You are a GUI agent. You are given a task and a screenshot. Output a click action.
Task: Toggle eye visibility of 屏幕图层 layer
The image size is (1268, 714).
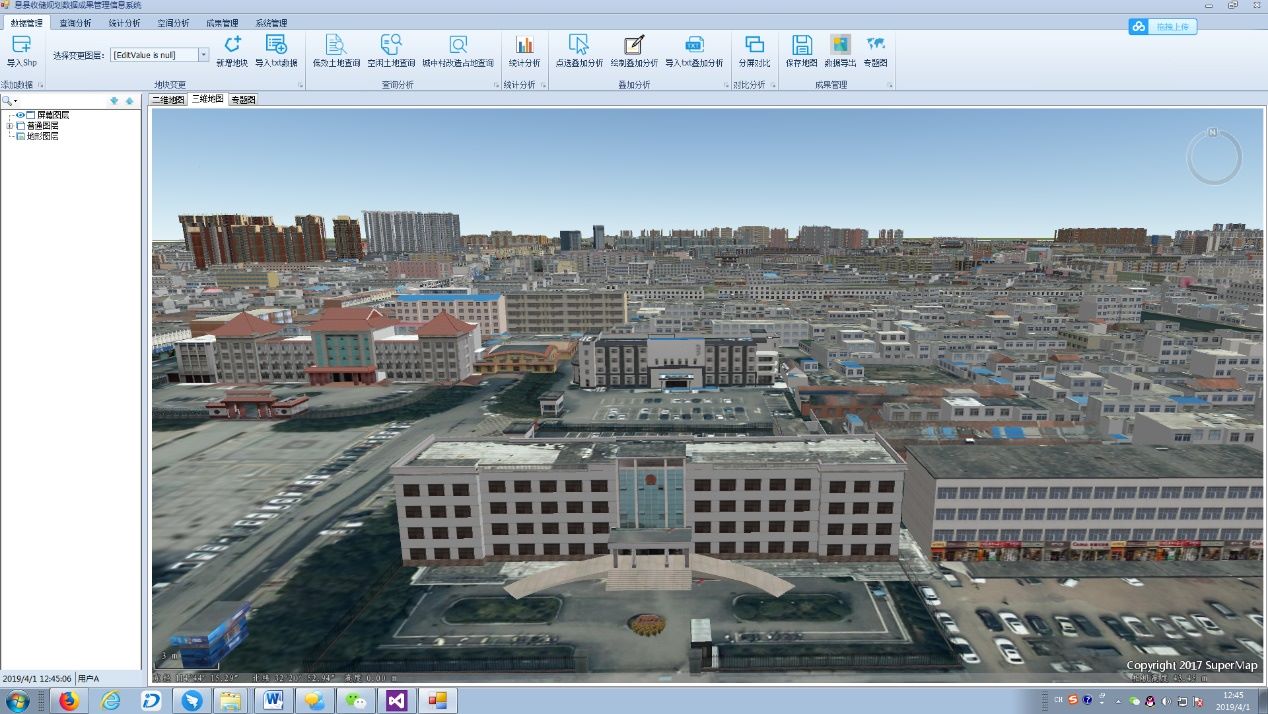(20, 115)
